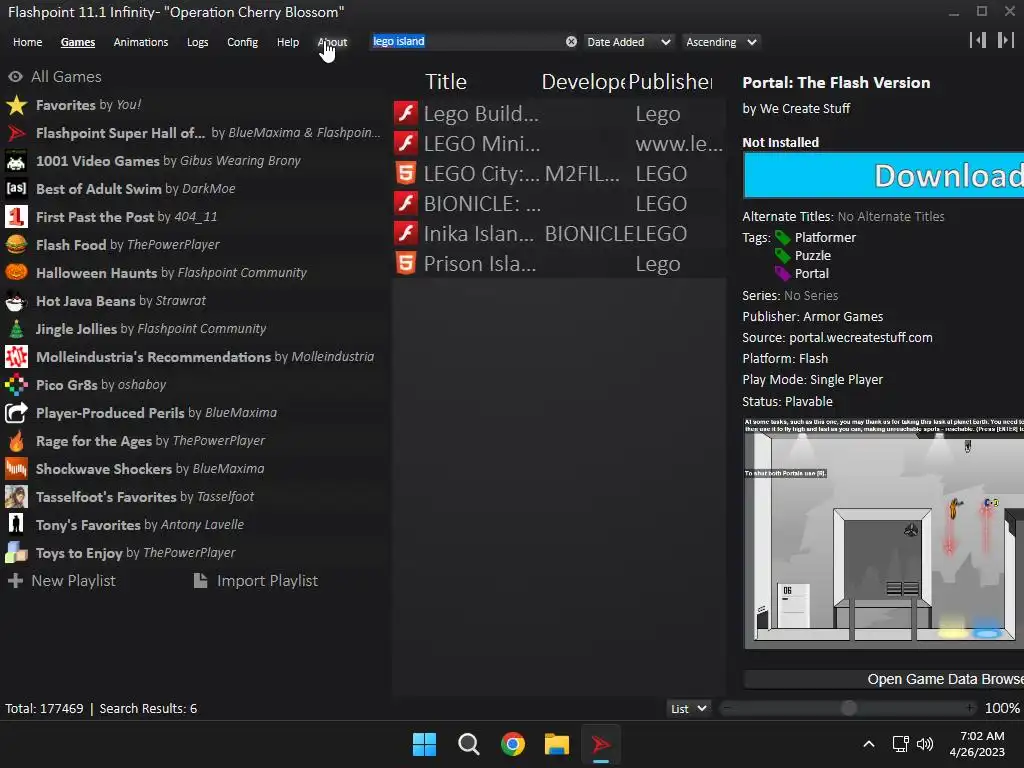Open Flashpoint Super Hall of Fame playlist icon
Screen dimensions: 1024x768
[x=16, y=133]
